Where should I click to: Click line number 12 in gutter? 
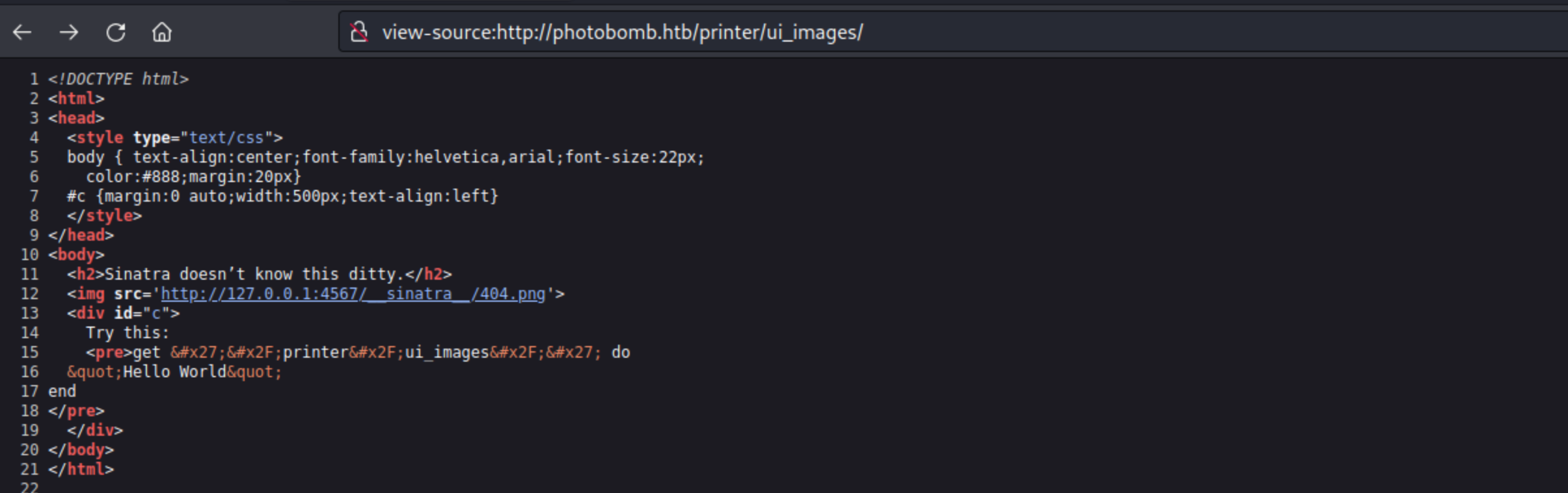(30, 294)
